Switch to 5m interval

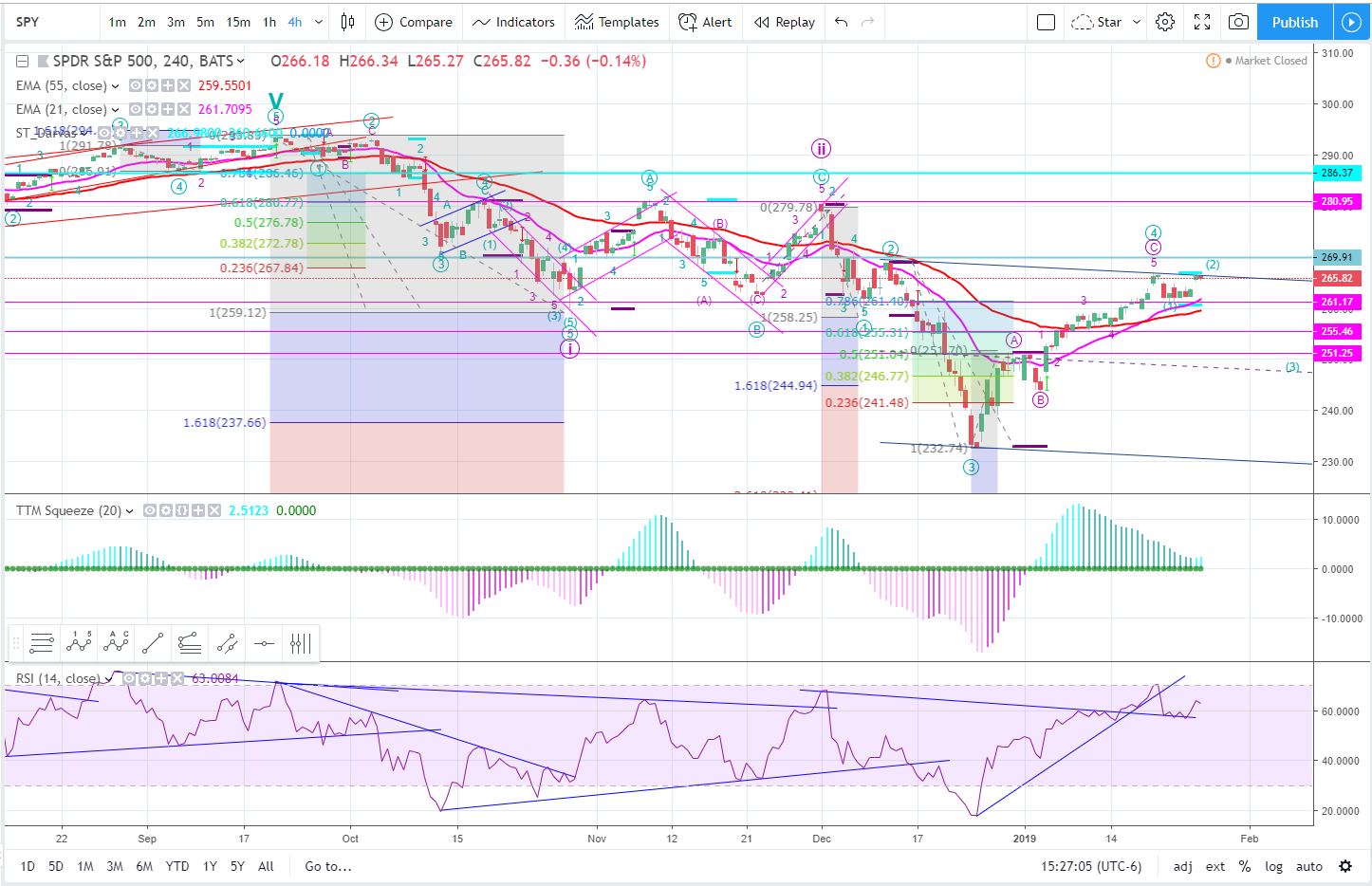(205, 22)
